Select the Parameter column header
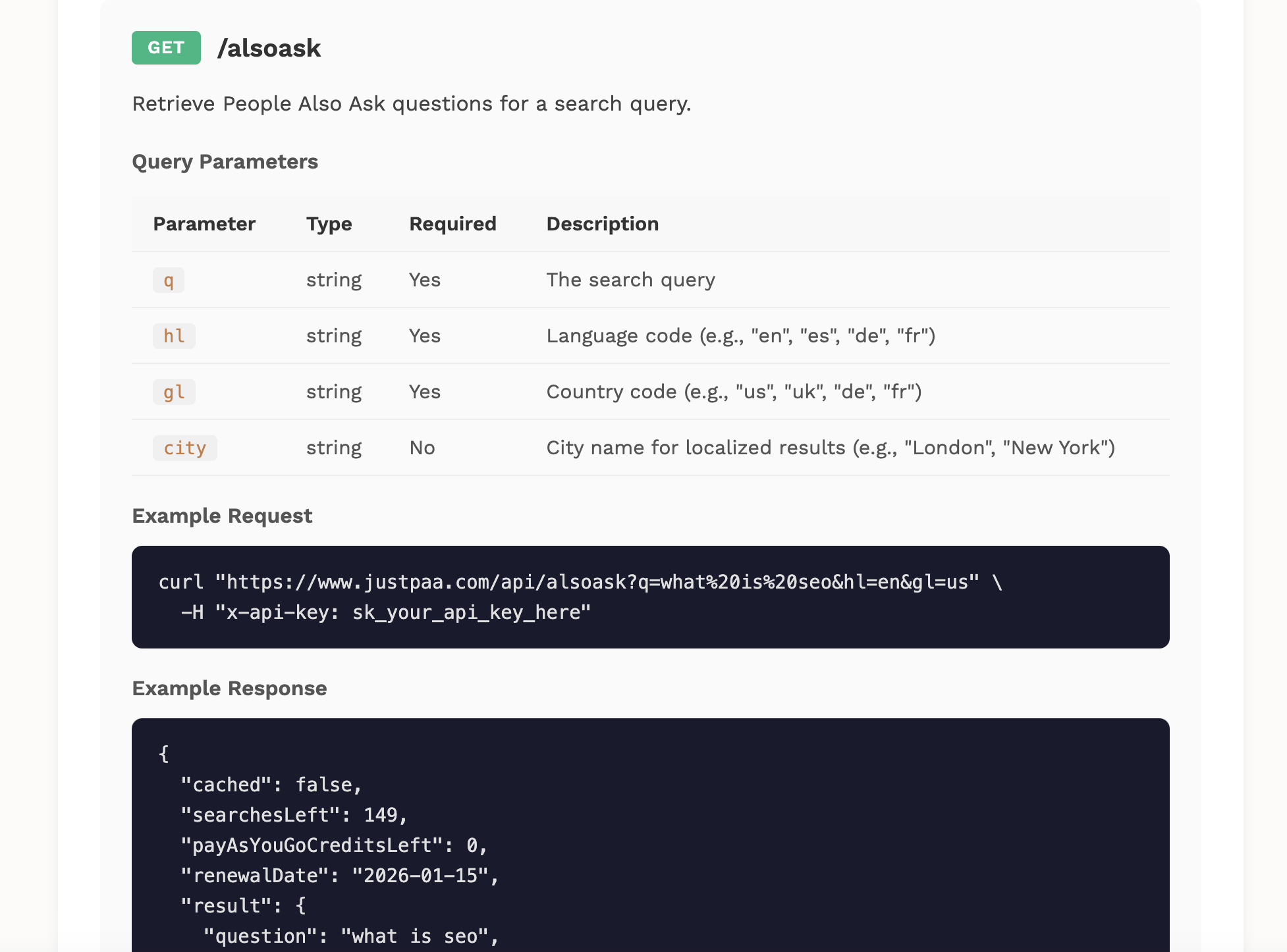The height and width of the screenshot is (952, 1287). pos(204,224)
